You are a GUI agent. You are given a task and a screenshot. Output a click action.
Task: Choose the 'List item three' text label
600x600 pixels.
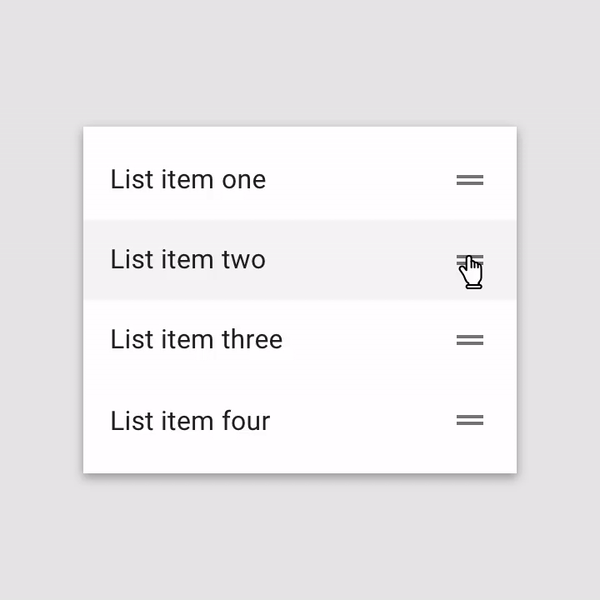coord(196,339)
